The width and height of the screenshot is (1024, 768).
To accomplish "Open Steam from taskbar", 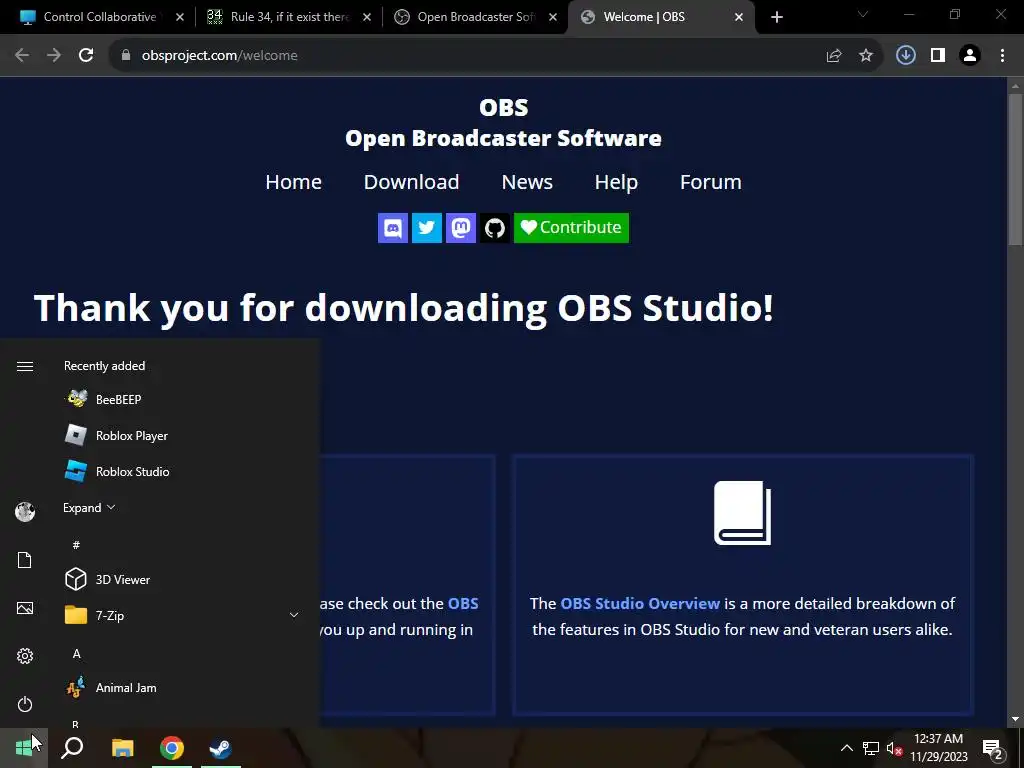I will (x=221, y=748).
